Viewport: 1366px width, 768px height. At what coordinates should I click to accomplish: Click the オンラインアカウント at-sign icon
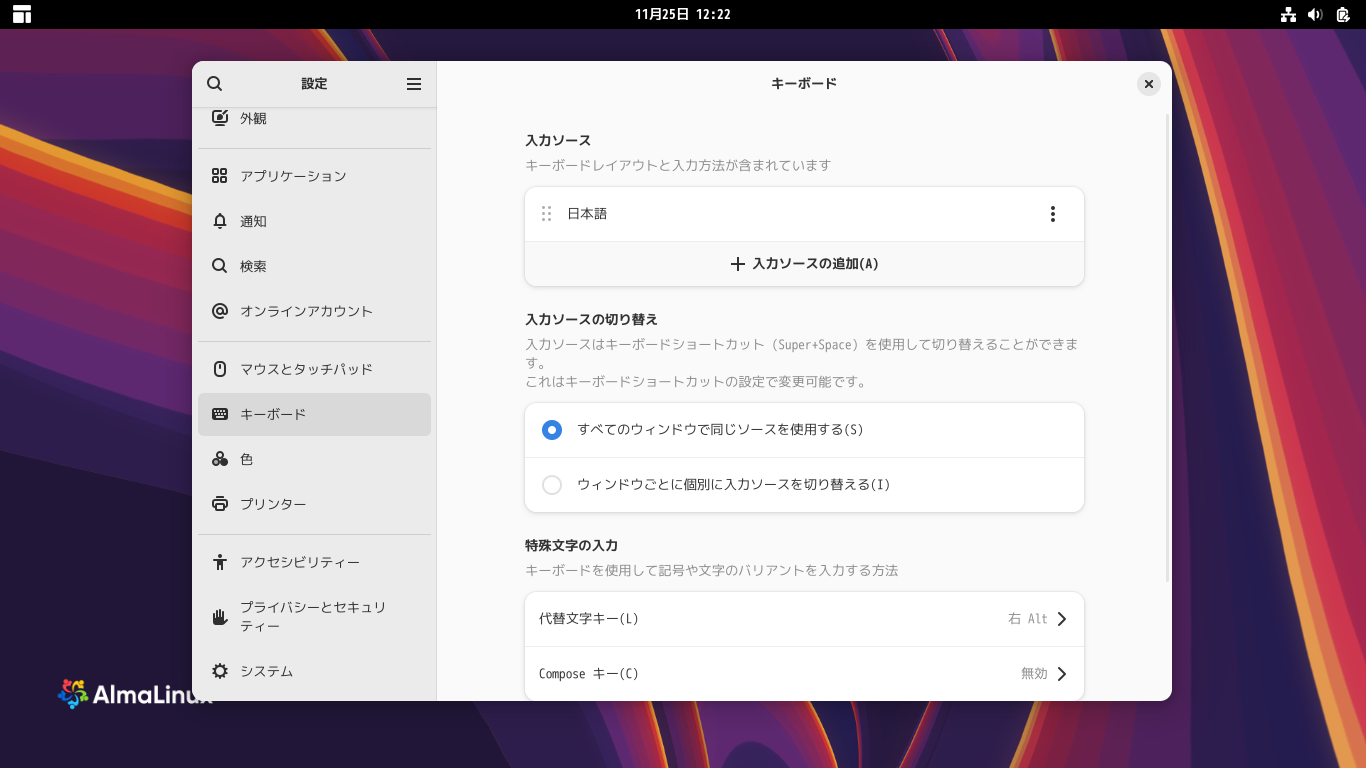click(x=220, y=311)
